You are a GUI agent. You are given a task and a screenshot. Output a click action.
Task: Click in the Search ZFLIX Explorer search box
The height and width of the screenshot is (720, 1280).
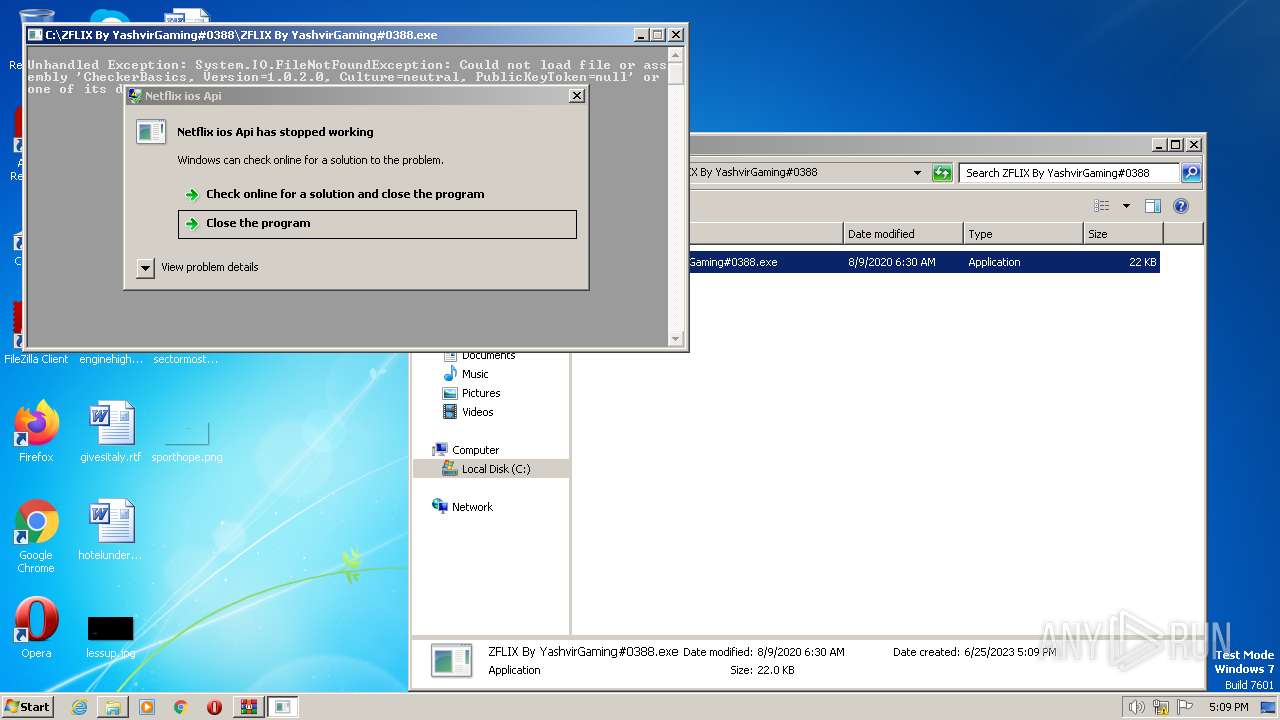1068,173
